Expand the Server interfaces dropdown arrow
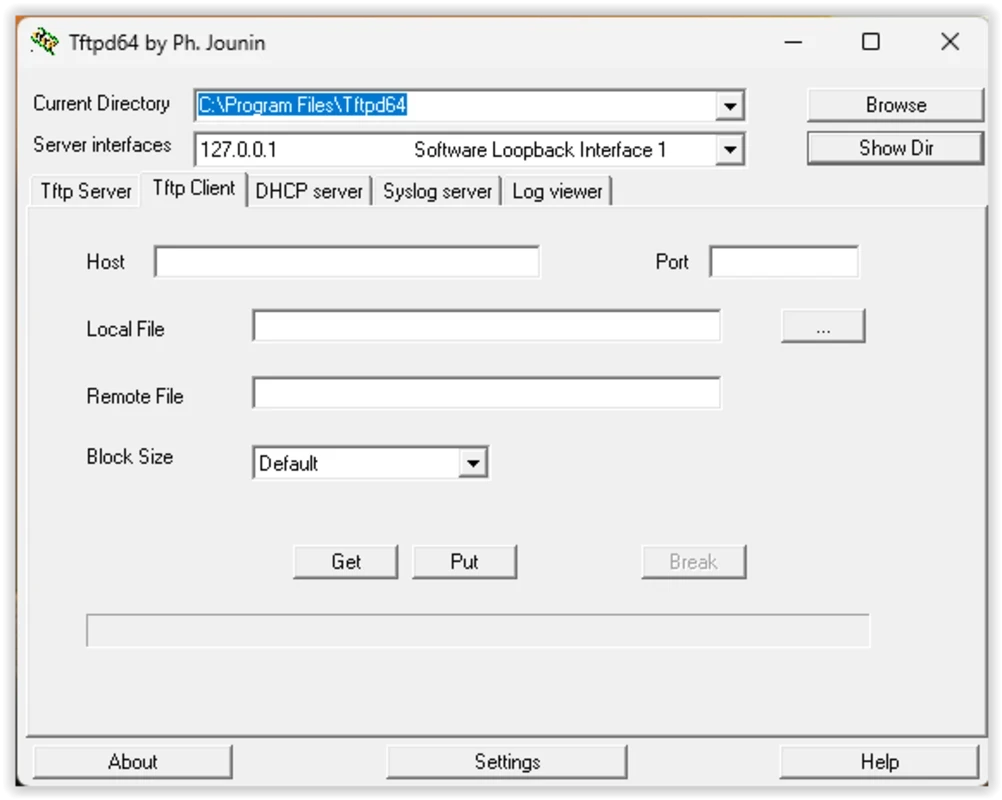The width and height of the screenshot is (1002, 800). [x=730, y=150]
